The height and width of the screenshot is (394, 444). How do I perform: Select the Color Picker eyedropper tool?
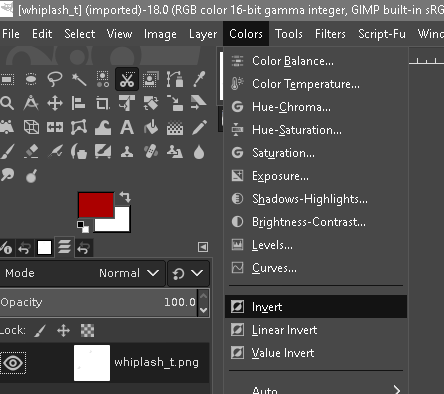point(199,79)
